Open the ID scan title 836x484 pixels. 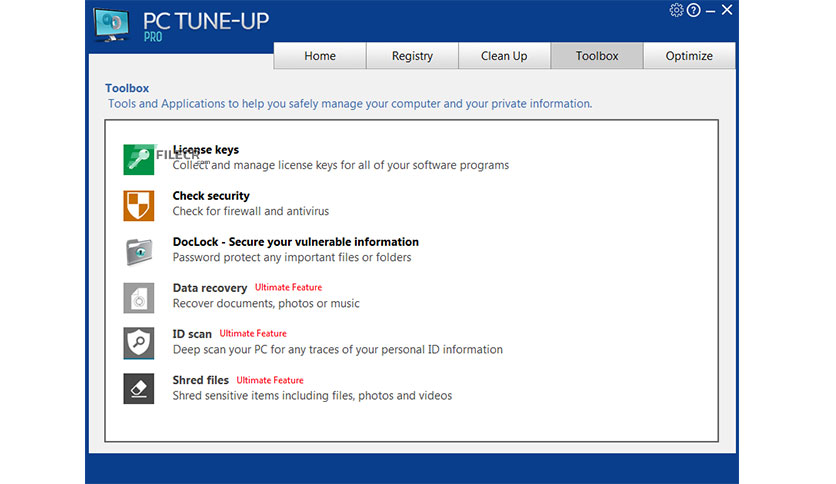(x=192, y=334)
